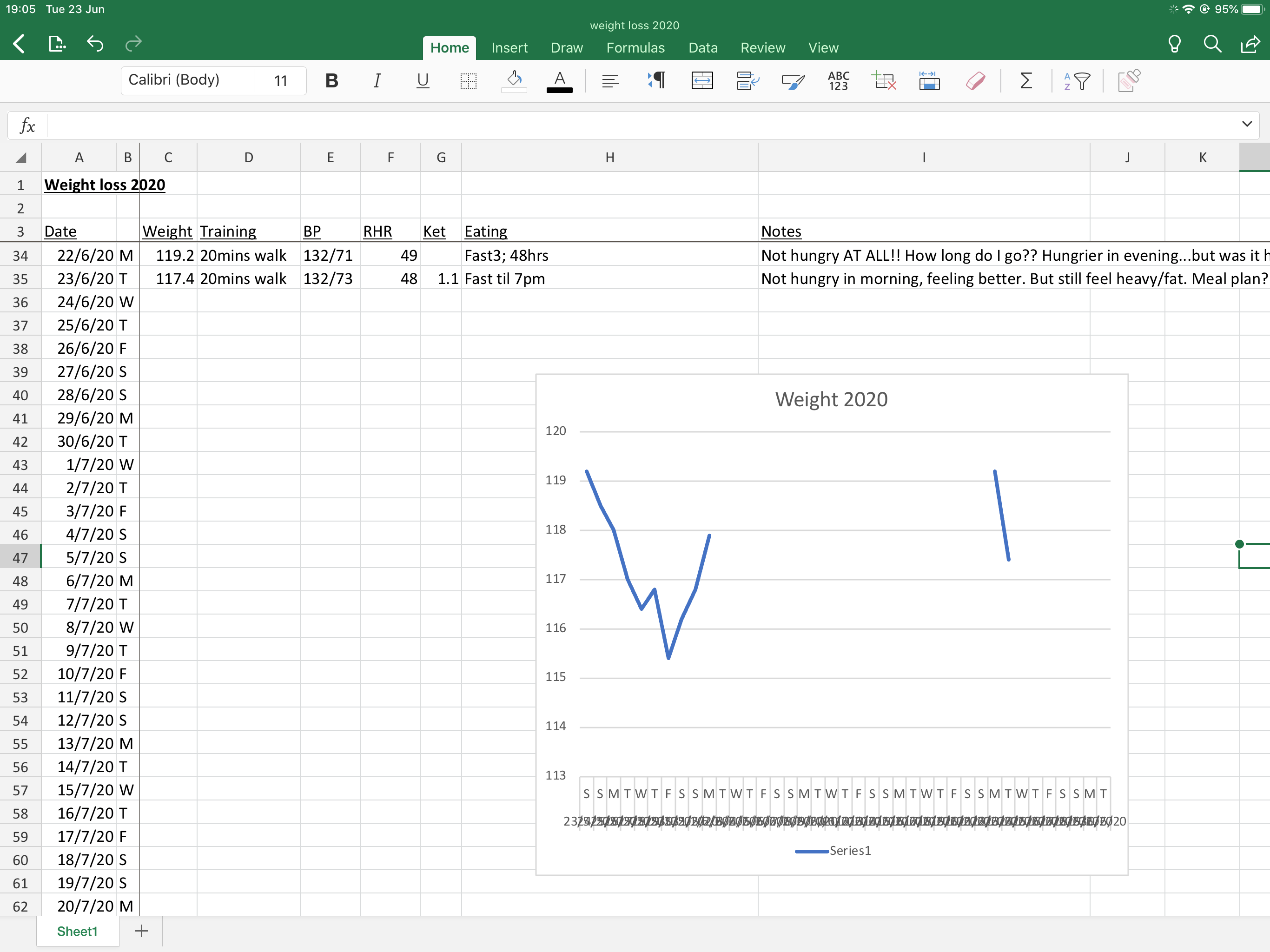Image resolution: width=1270 pixels, height=952 pixels.
Task: Select the 'Fast til 7pm' cell
Action: [x=610, y=278]
